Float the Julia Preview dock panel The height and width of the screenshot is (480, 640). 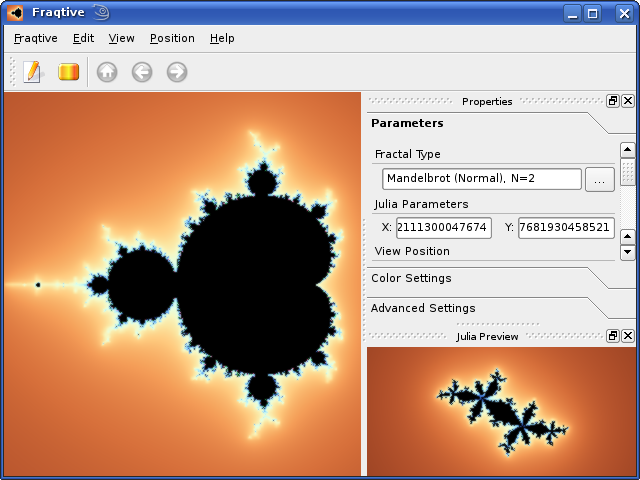pyautogui.click(x=613, y=336)
